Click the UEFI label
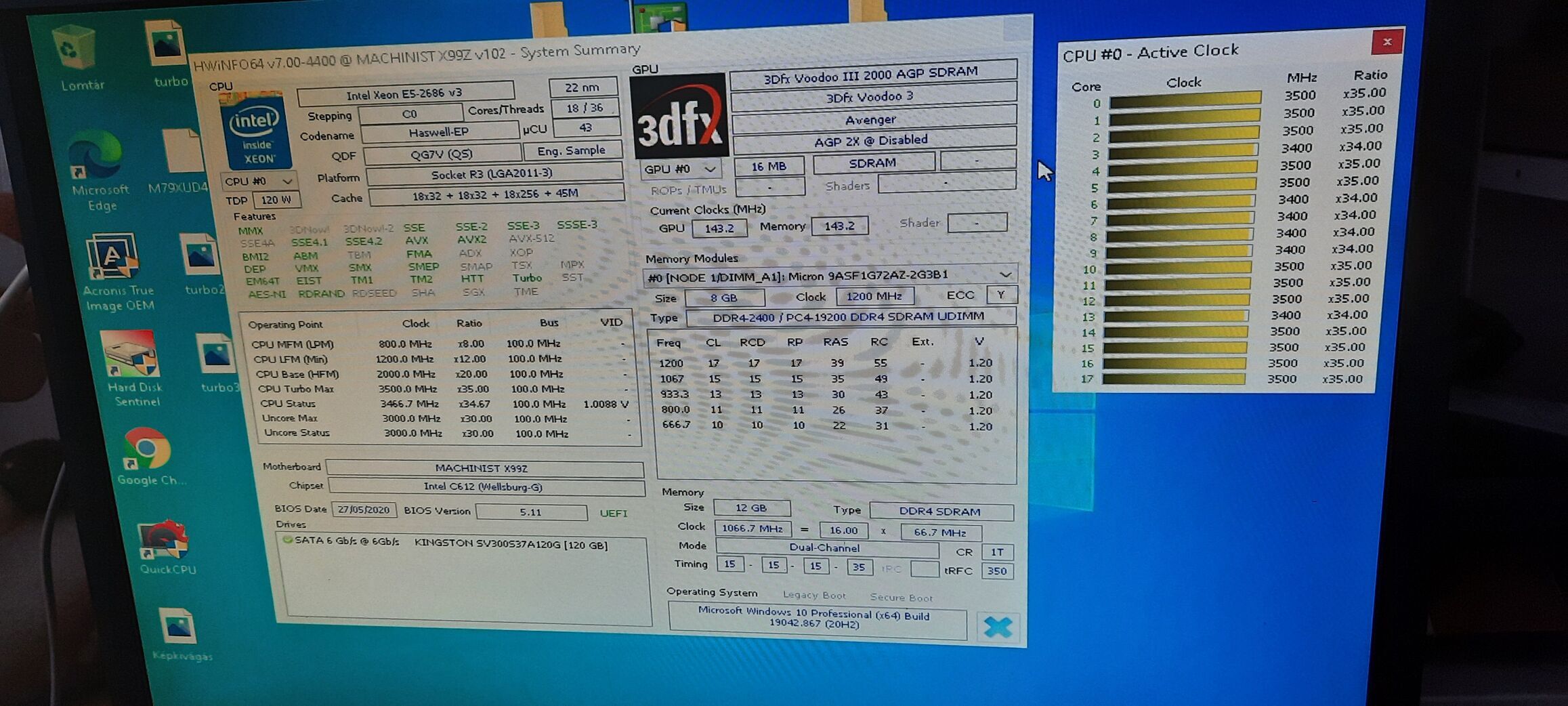1568x706 pixels. (x=614, y=514)
